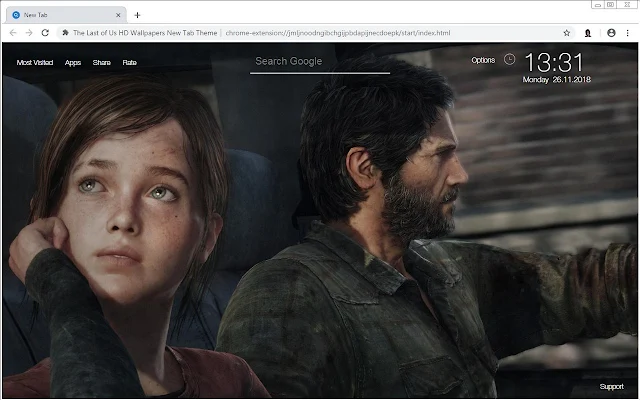Click the chrome-extension URL in address bar
The width and height of the screenshot is (640, 400).
pyautogui.click(x=338, y=33)
